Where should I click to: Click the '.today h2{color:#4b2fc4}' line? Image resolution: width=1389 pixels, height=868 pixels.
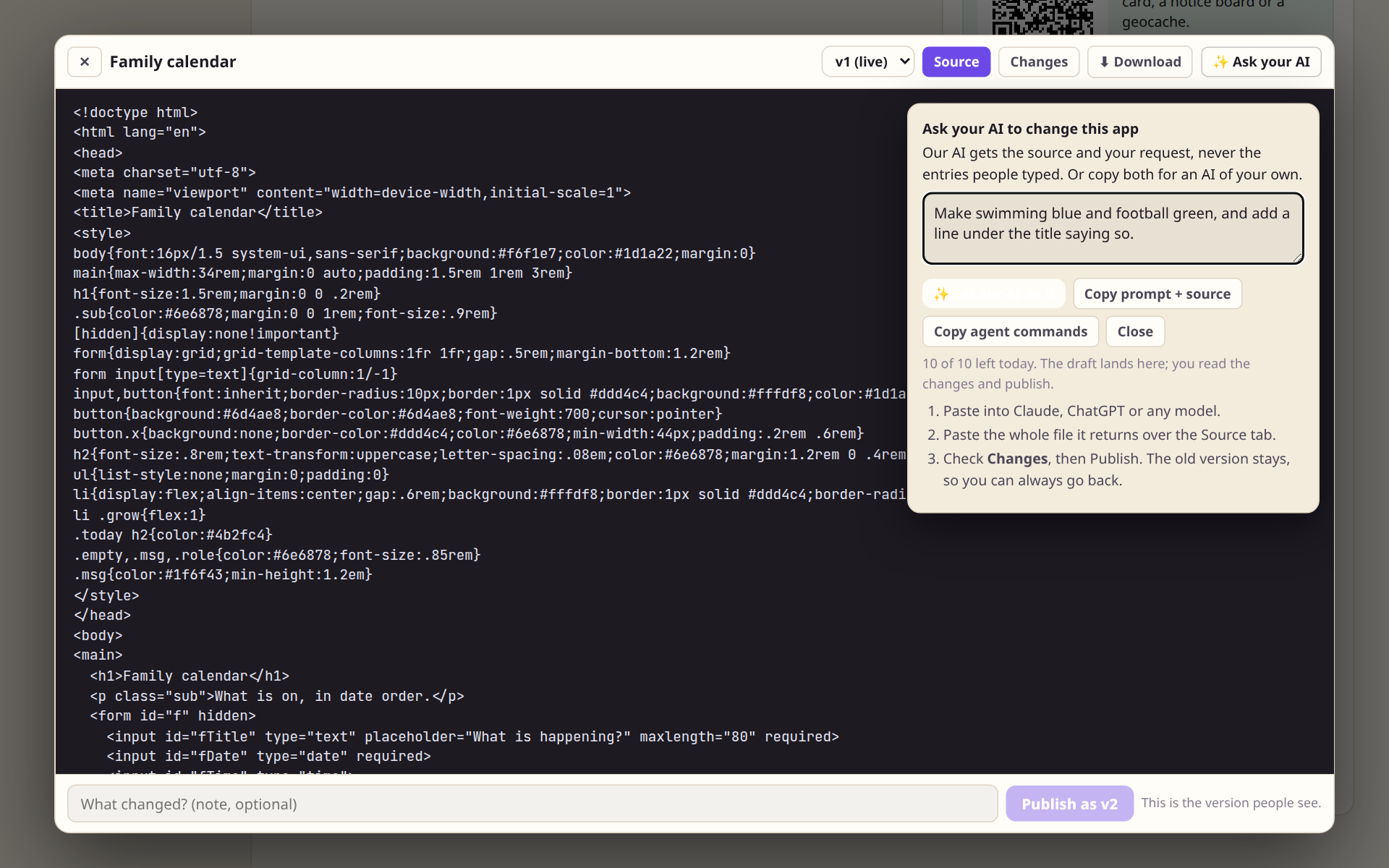[x=173, y=535]
